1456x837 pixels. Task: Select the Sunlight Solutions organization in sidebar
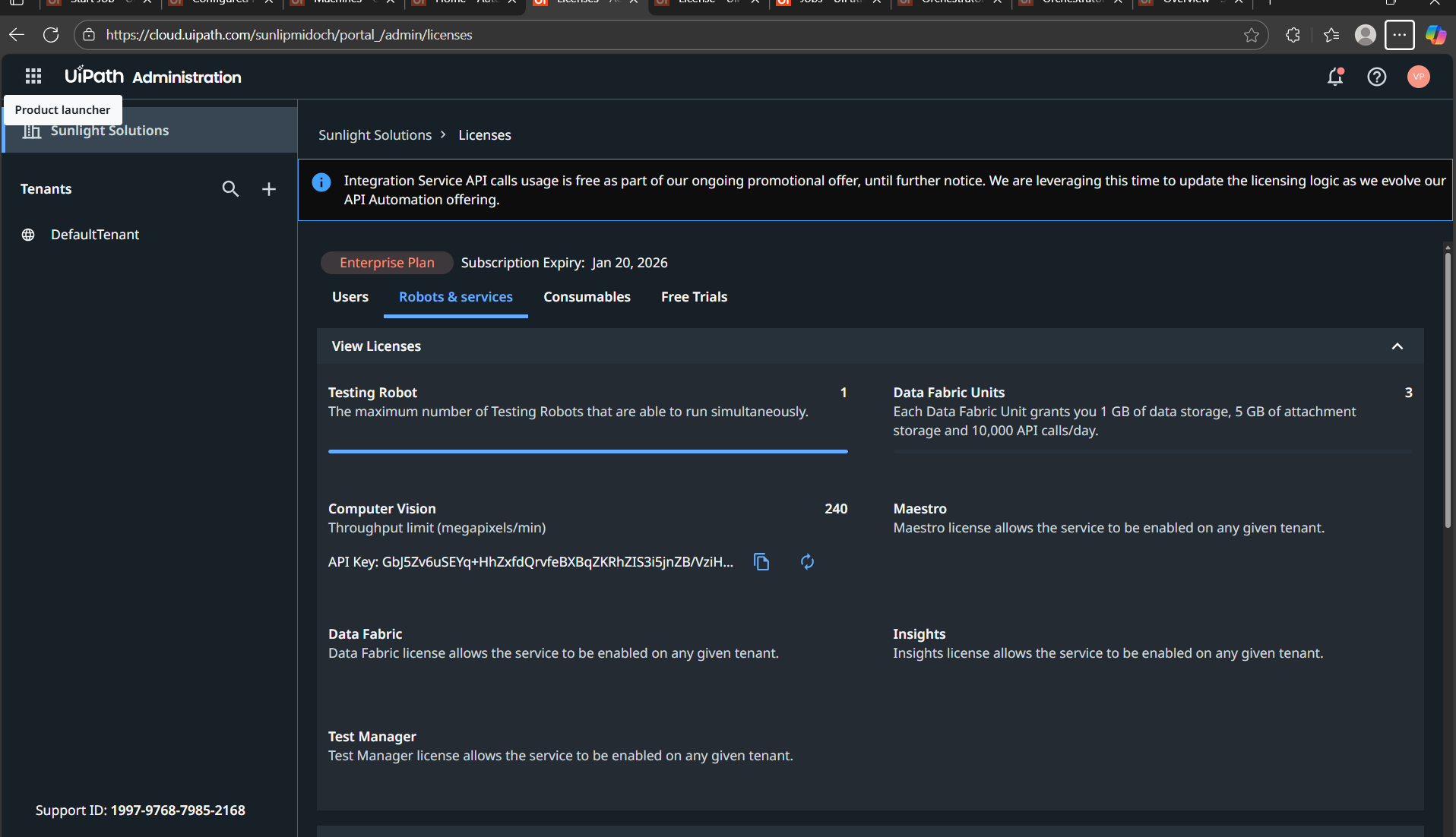(x=150, y=131)
